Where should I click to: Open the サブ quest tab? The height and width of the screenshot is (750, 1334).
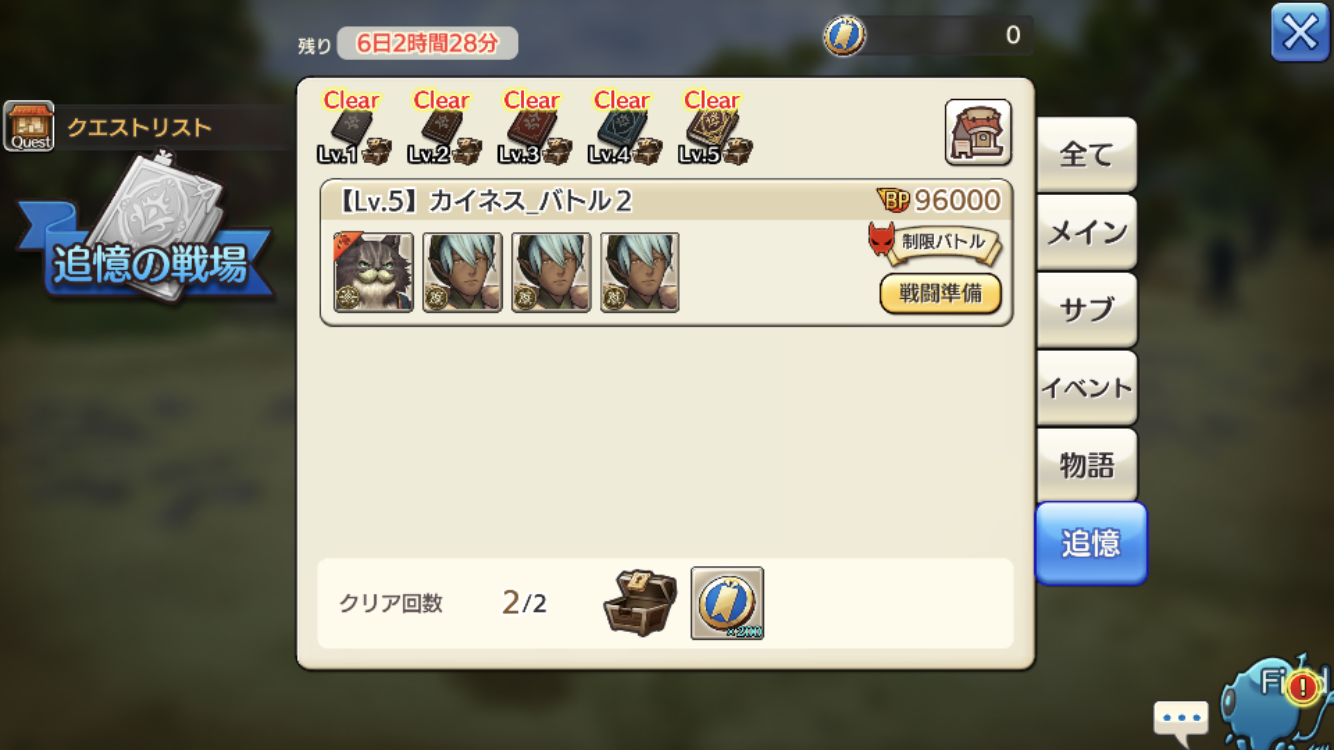[1086, 310]
